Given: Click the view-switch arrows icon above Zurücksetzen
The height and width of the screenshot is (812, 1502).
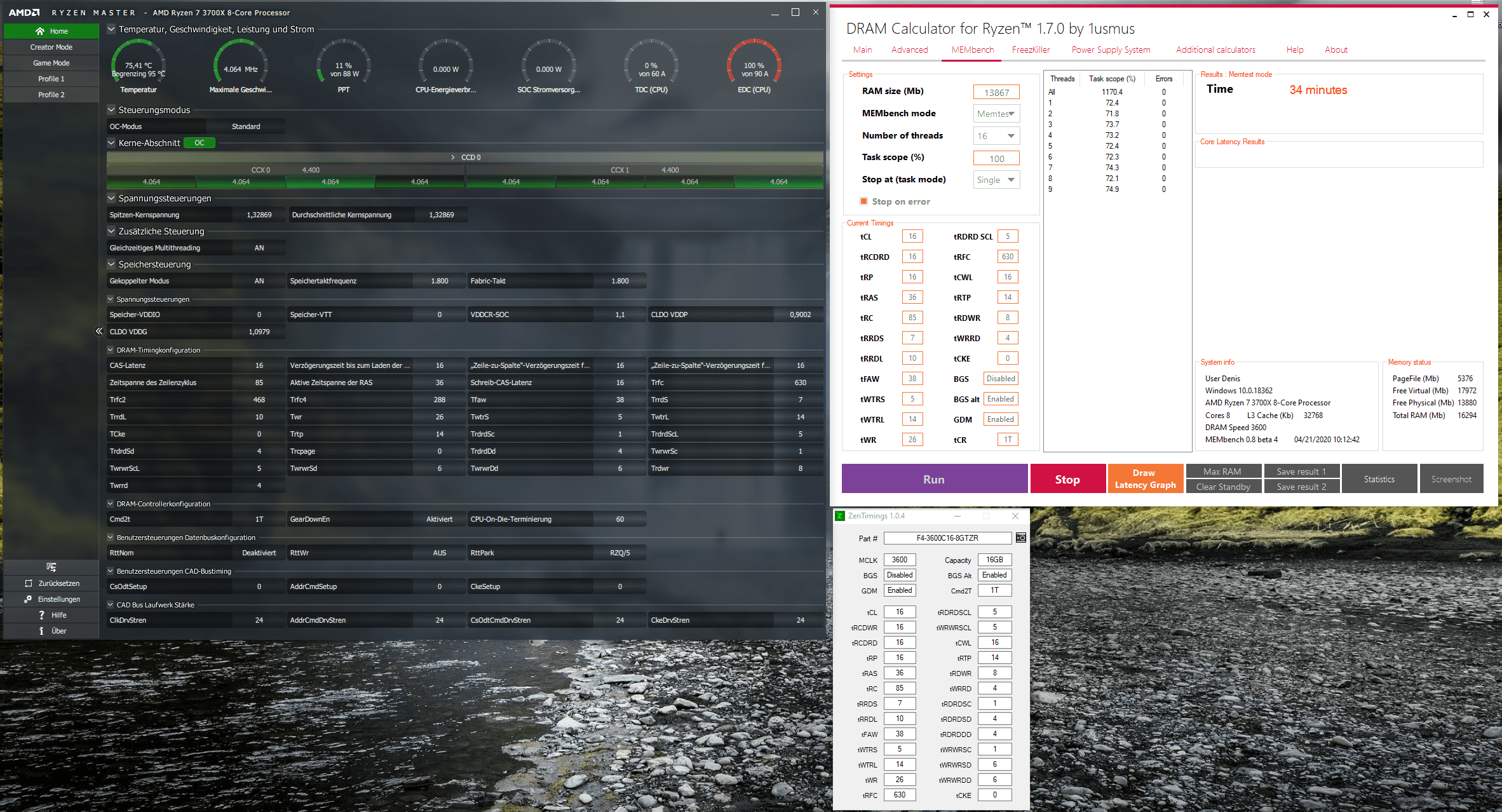Looking at the screenshot, I should [51, 567].
